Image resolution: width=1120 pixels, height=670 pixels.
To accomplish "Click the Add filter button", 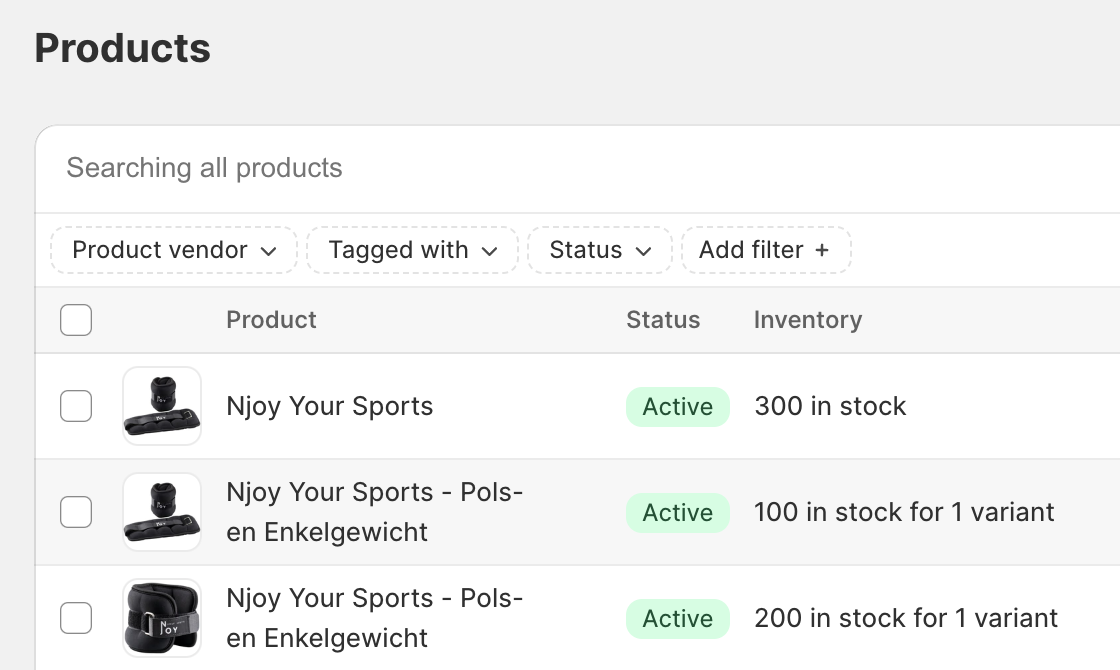I will tap(765, 250).
